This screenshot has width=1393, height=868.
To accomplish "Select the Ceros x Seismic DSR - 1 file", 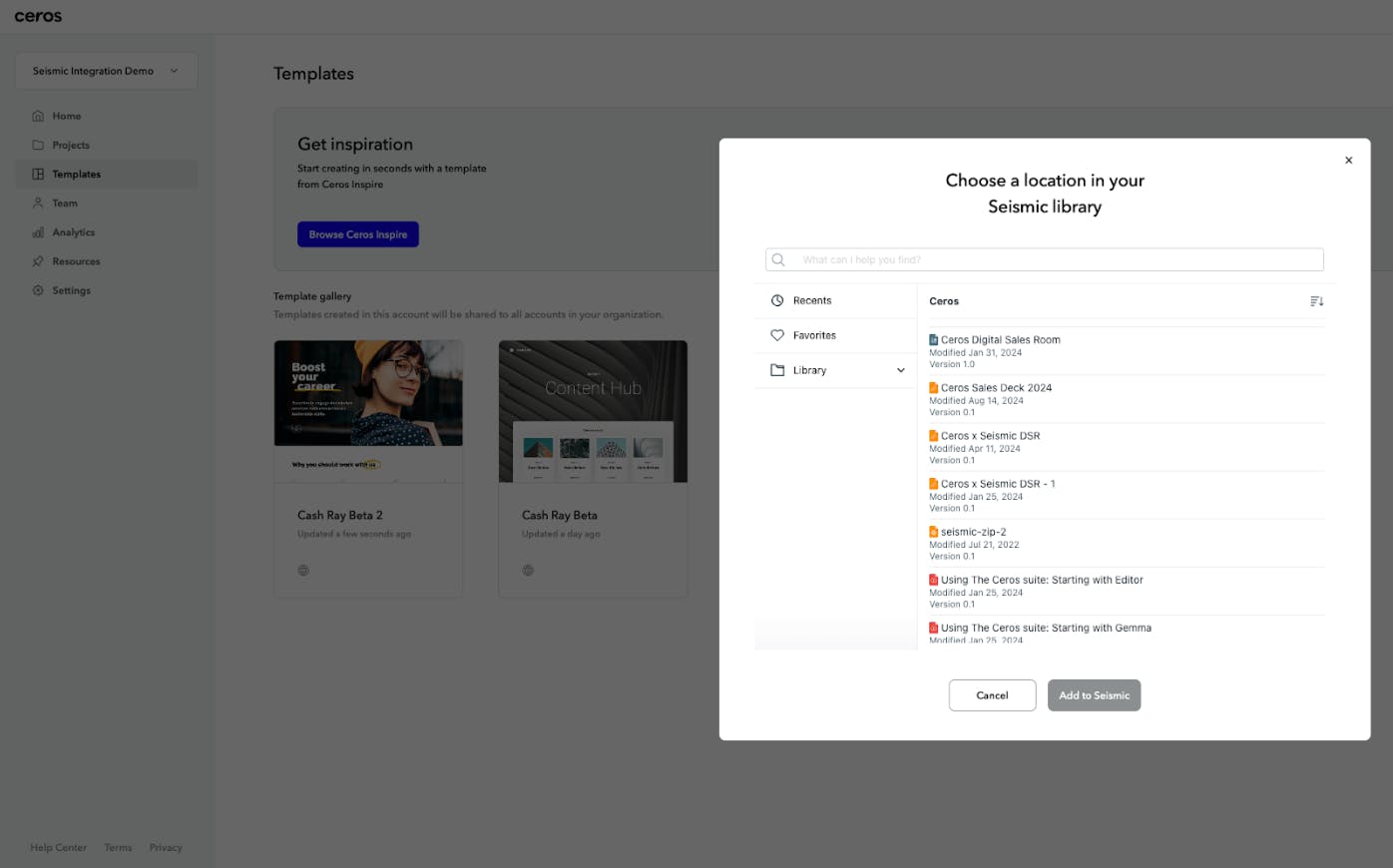I will pyautogui.click(x=1127, y=495).
